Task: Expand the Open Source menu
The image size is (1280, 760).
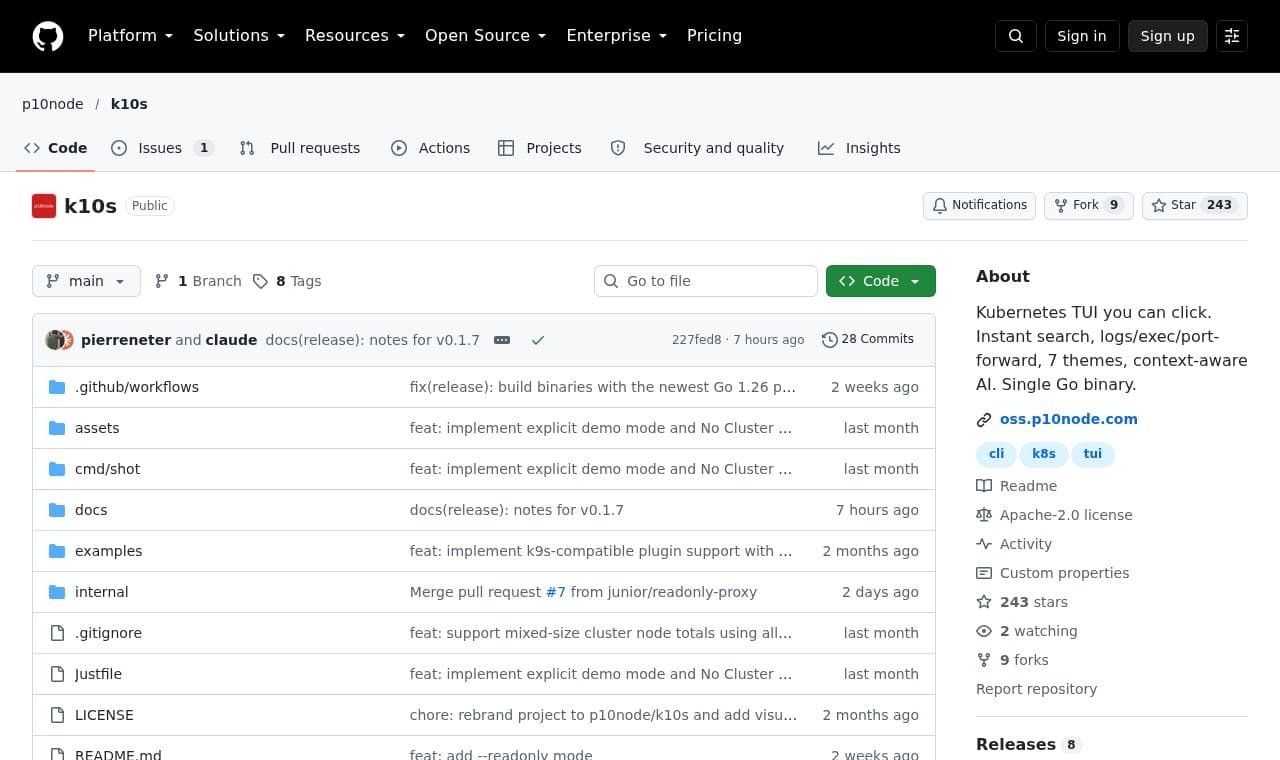Action: click(x=485, y=36)
